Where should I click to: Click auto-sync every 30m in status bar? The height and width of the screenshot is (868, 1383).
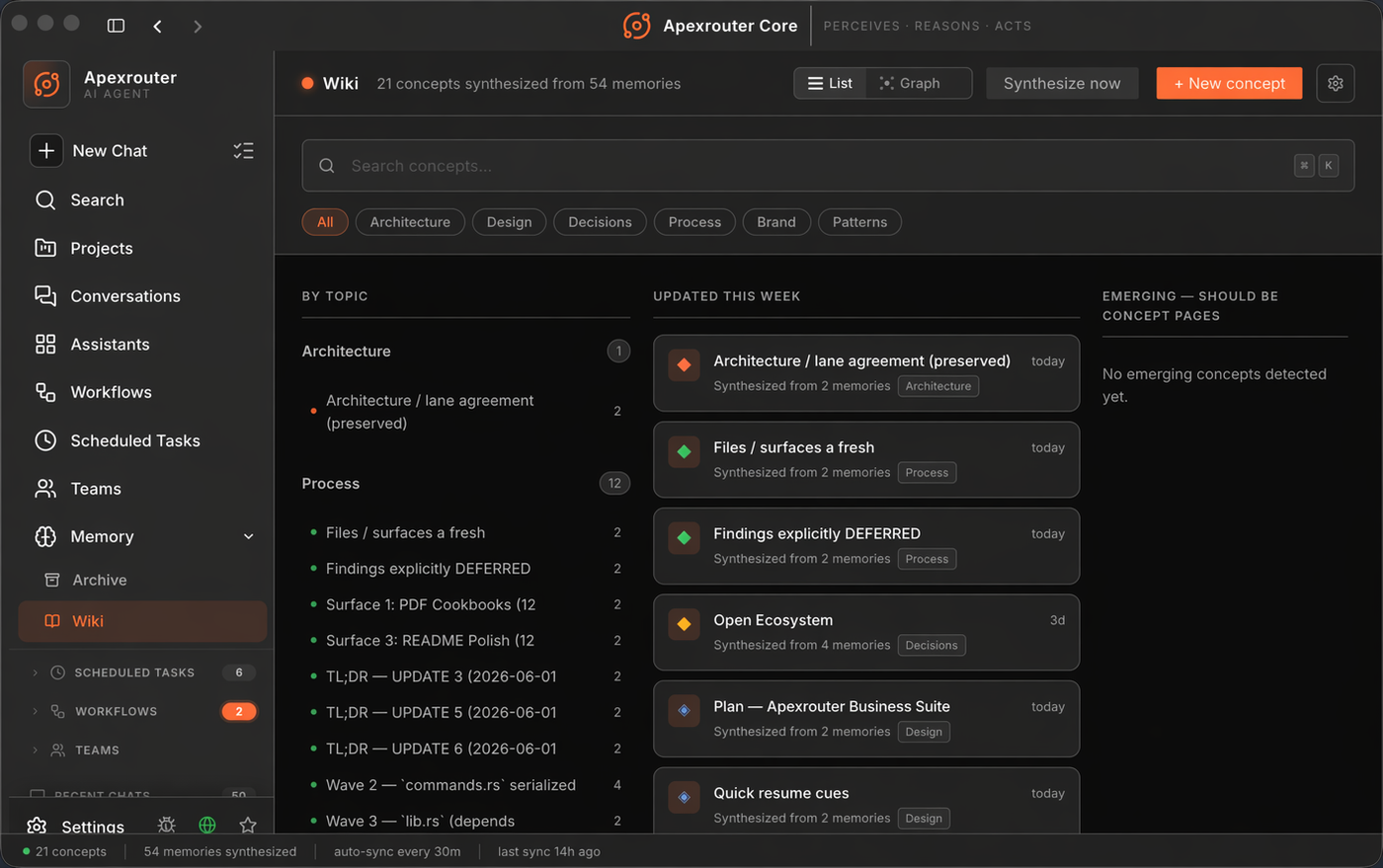[x=397, y=851]
